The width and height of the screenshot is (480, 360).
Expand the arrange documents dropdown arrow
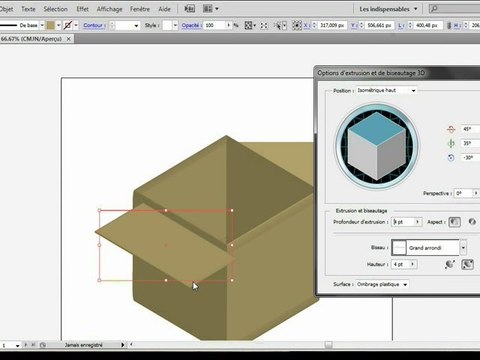coord(217,9)
